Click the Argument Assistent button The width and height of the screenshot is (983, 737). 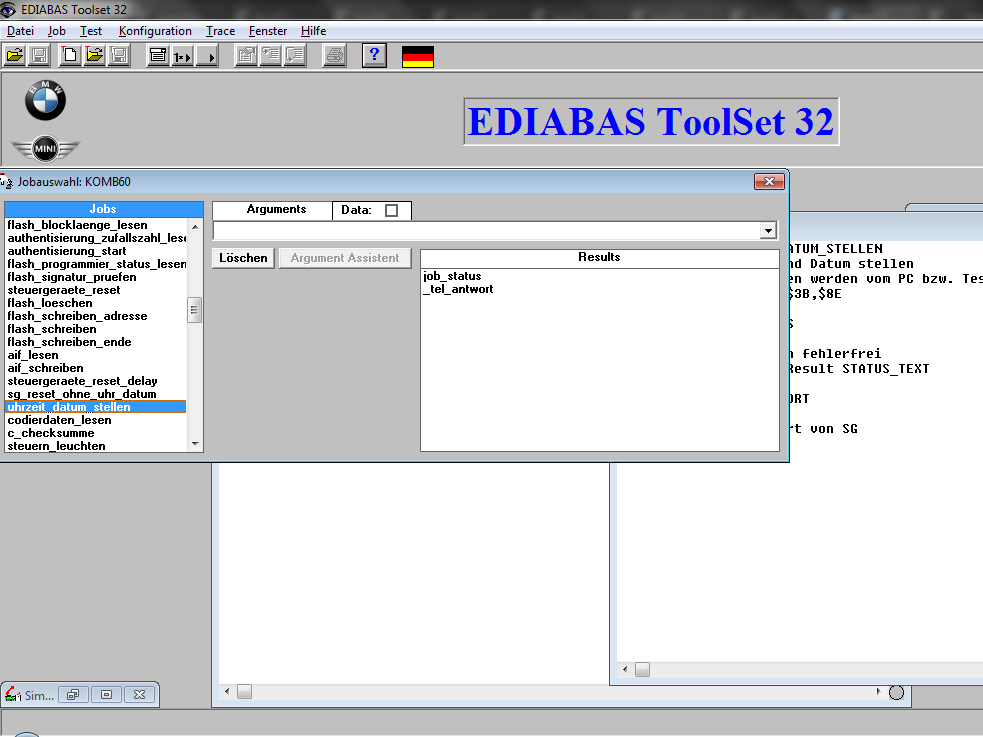[345, 258]
